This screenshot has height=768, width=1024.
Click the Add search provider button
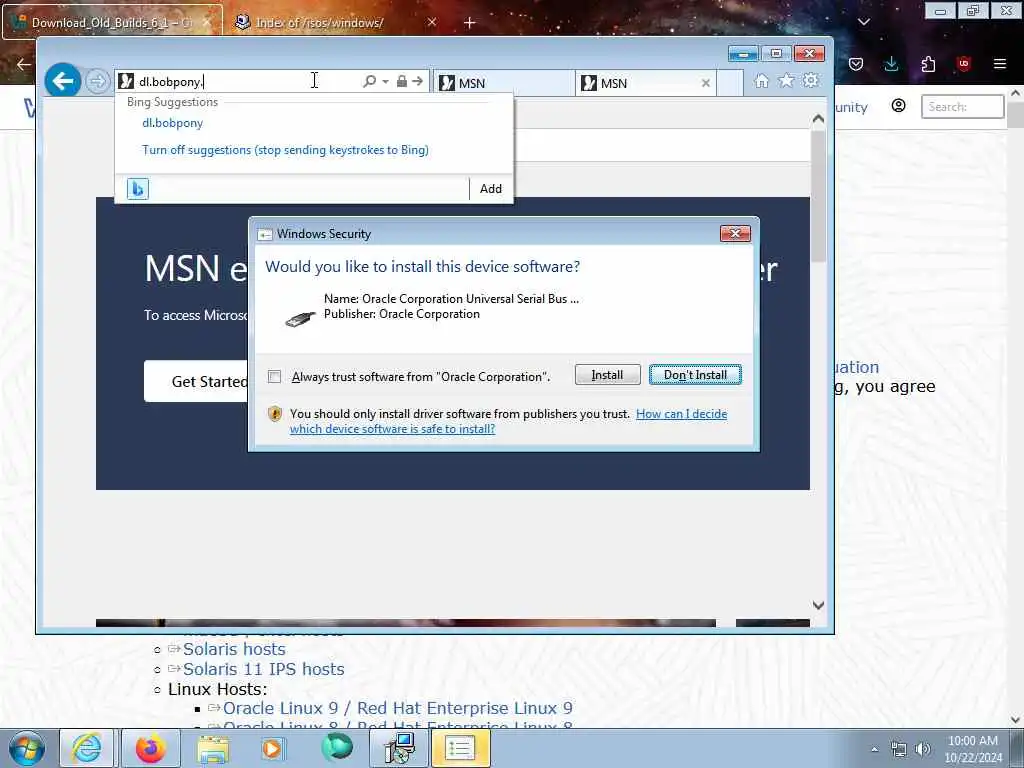pyautogui.click(x=490, y=189)
